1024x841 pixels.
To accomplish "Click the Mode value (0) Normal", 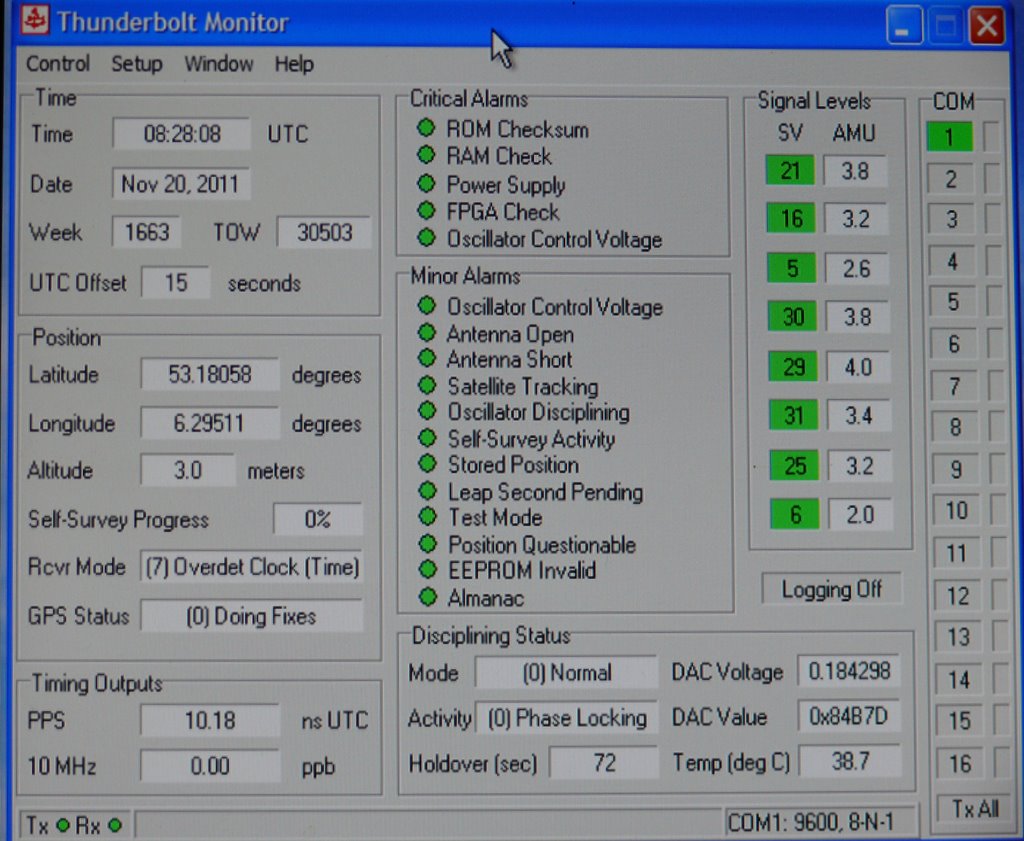I will [x=566, y=672].
